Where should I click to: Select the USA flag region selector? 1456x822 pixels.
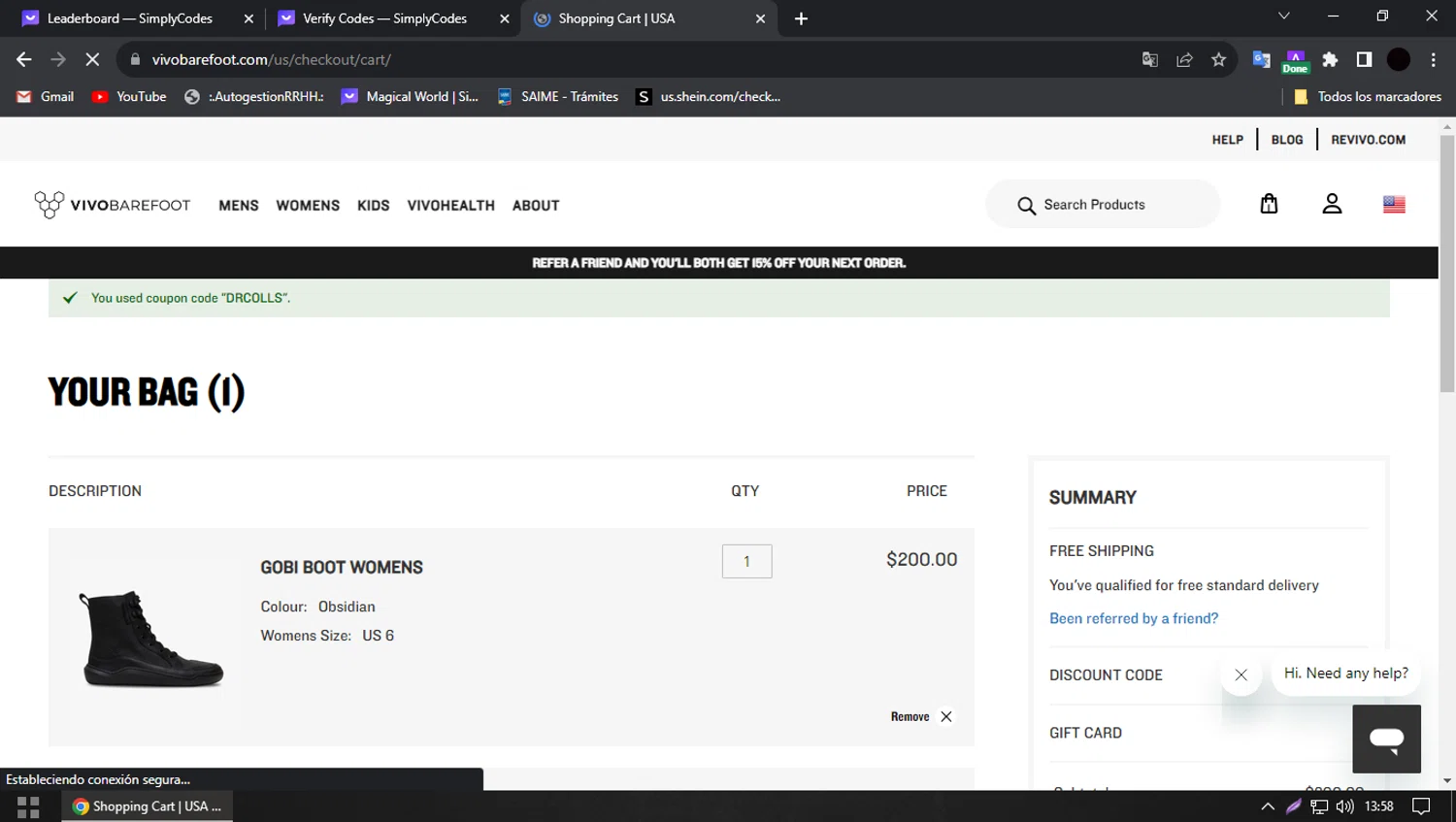click(x=1394, y=204)
